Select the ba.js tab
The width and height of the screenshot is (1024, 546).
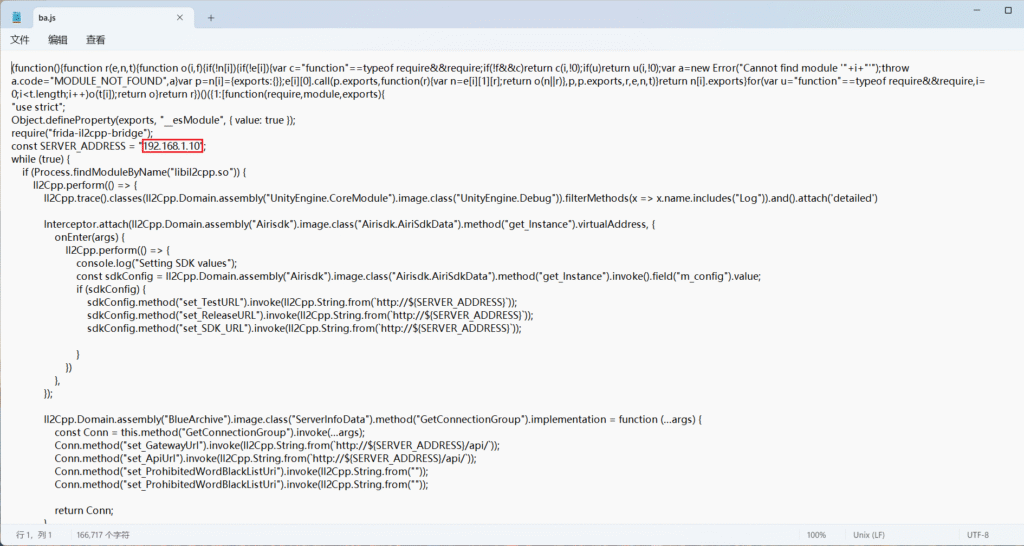112,18
